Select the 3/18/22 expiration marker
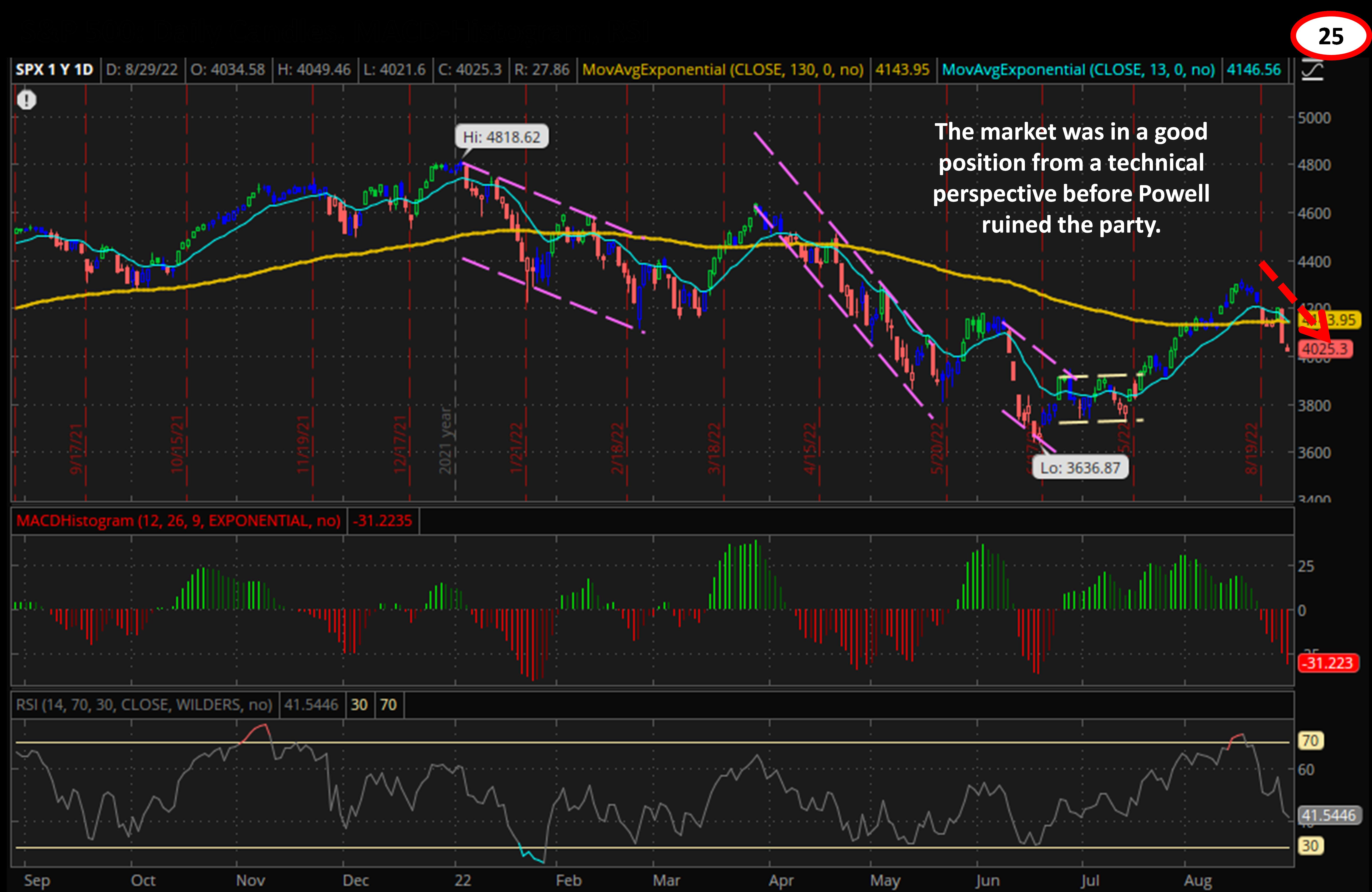1372x892 pixels. point(714,448)
